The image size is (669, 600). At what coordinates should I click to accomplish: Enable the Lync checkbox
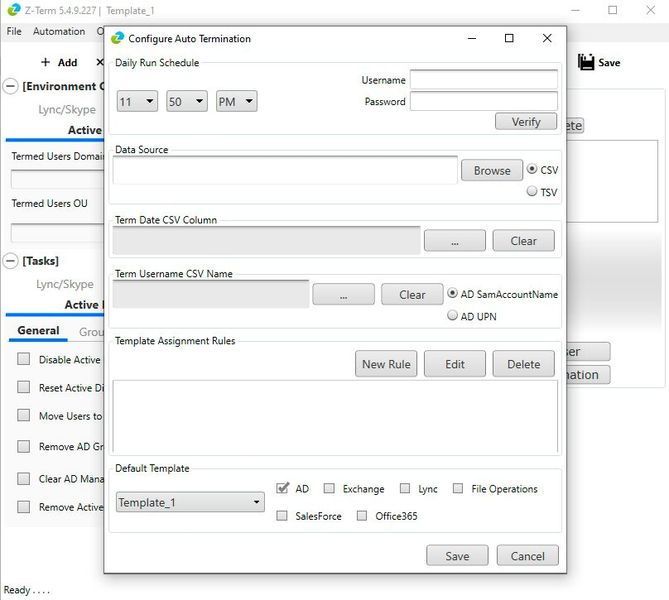coord(405,488)
